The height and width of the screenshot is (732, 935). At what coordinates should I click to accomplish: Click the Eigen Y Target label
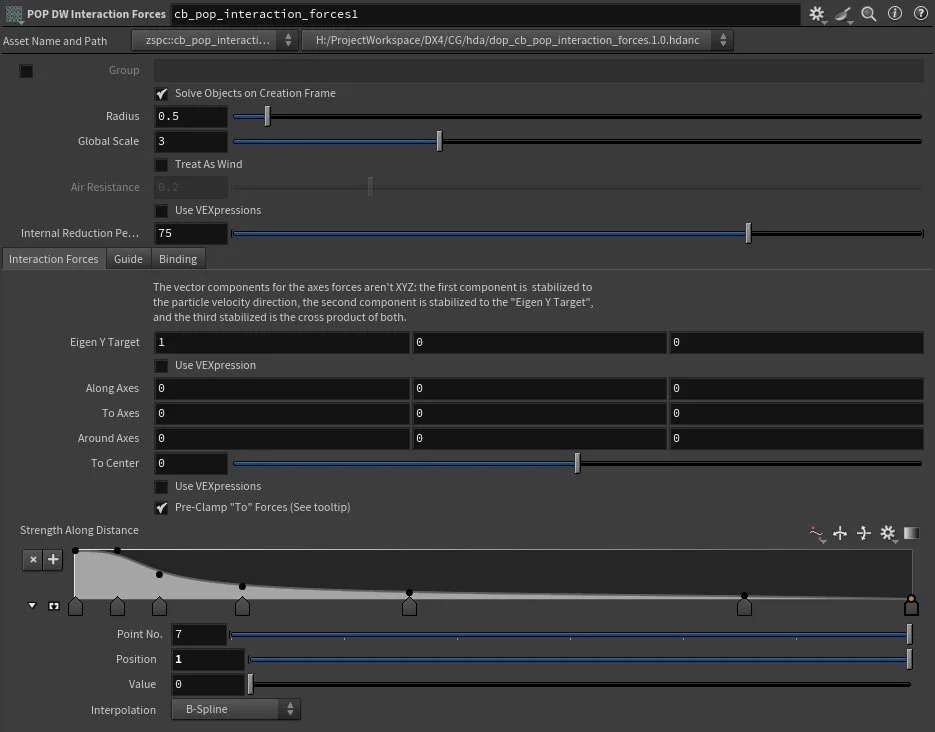click(x=104, y=342)
